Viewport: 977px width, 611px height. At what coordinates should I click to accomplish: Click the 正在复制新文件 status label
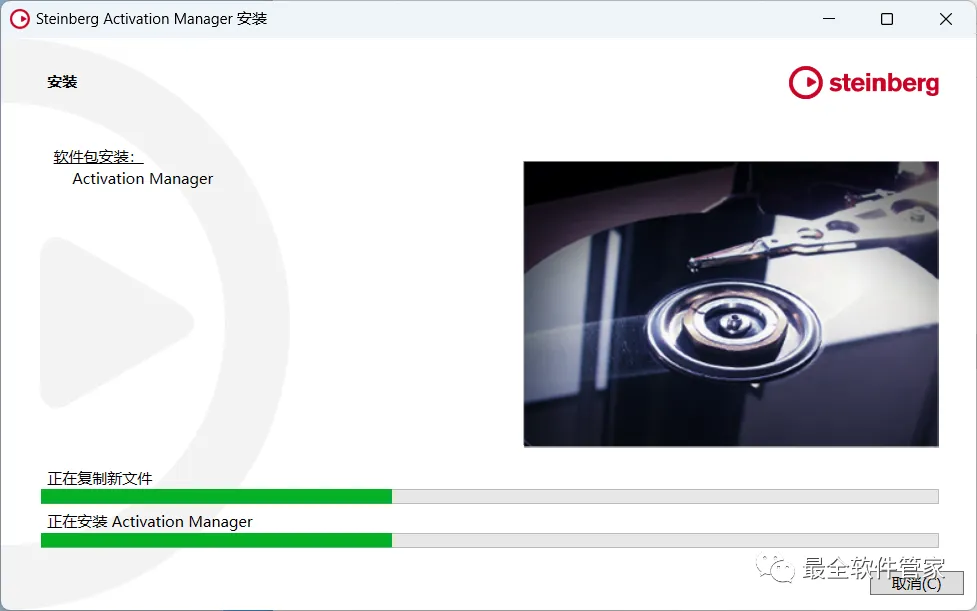pyautogui.click(x=100, y=478)
